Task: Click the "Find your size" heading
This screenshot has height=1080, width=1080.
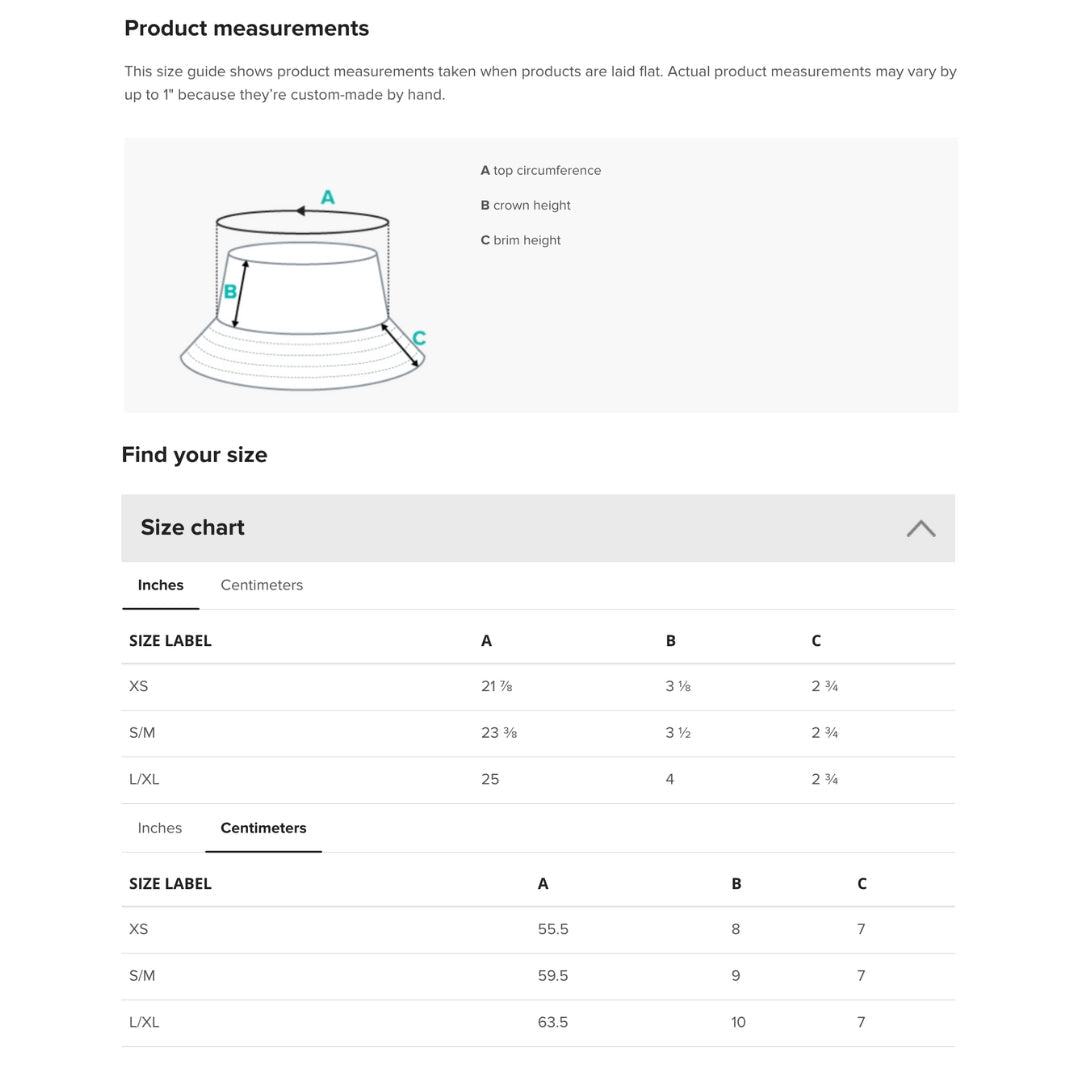Action: (194, 455)
